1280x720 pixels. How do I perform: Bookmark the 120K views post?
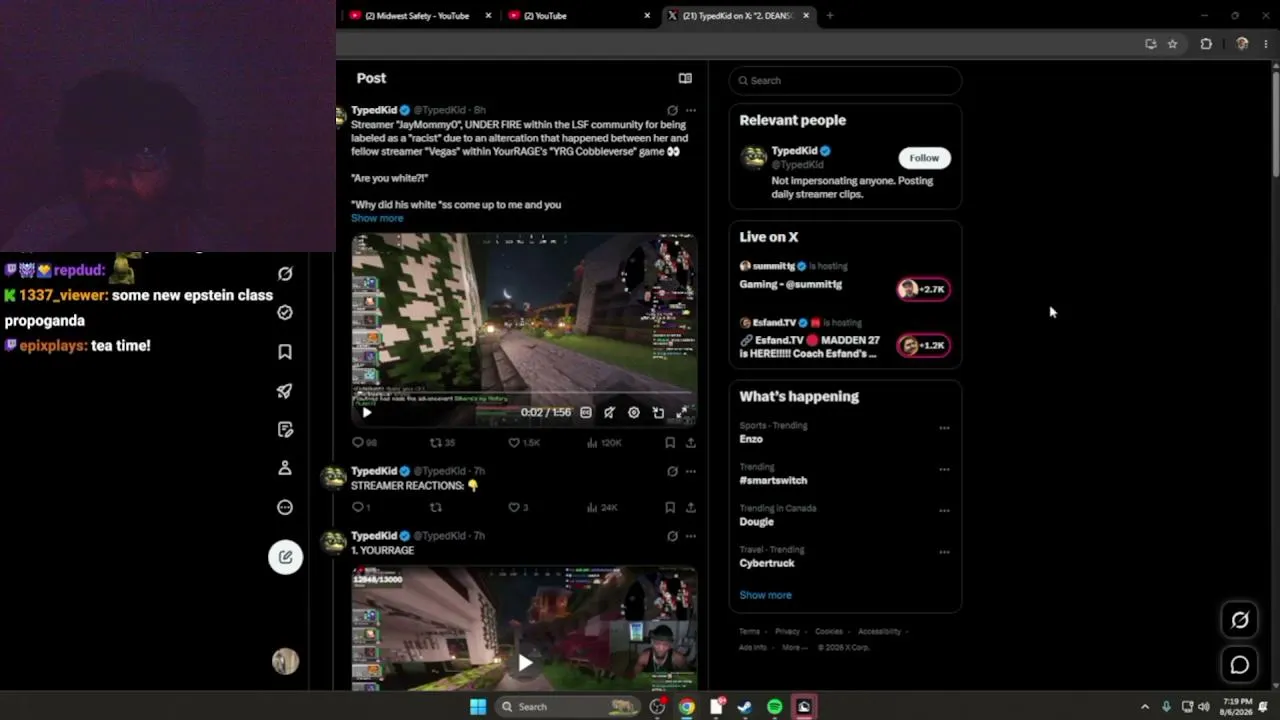[670, 442]
